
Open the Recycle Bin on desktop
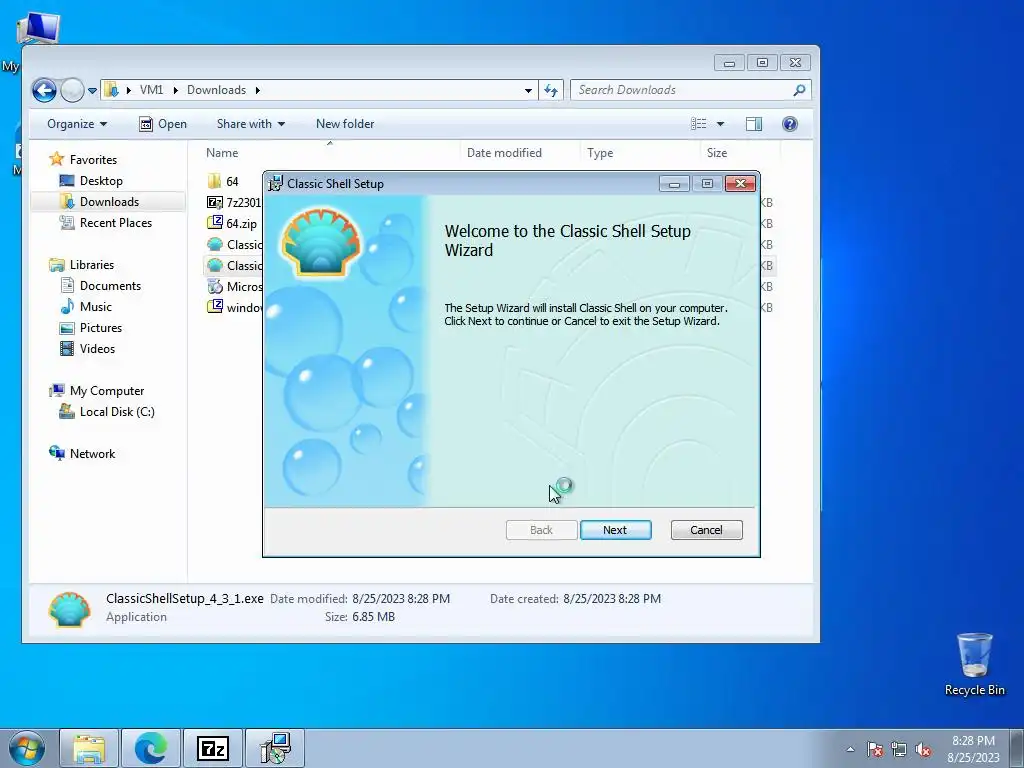[x=974, y=664]
